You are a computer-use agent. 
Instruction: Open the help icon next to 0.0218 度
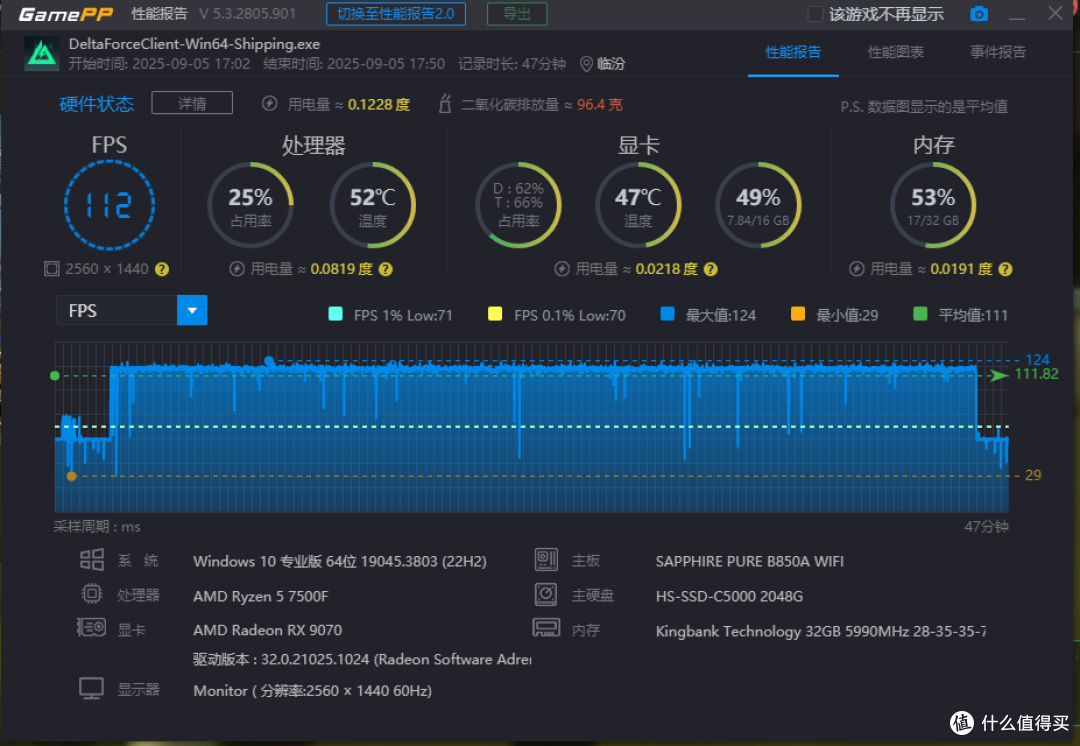coord(711,269)
